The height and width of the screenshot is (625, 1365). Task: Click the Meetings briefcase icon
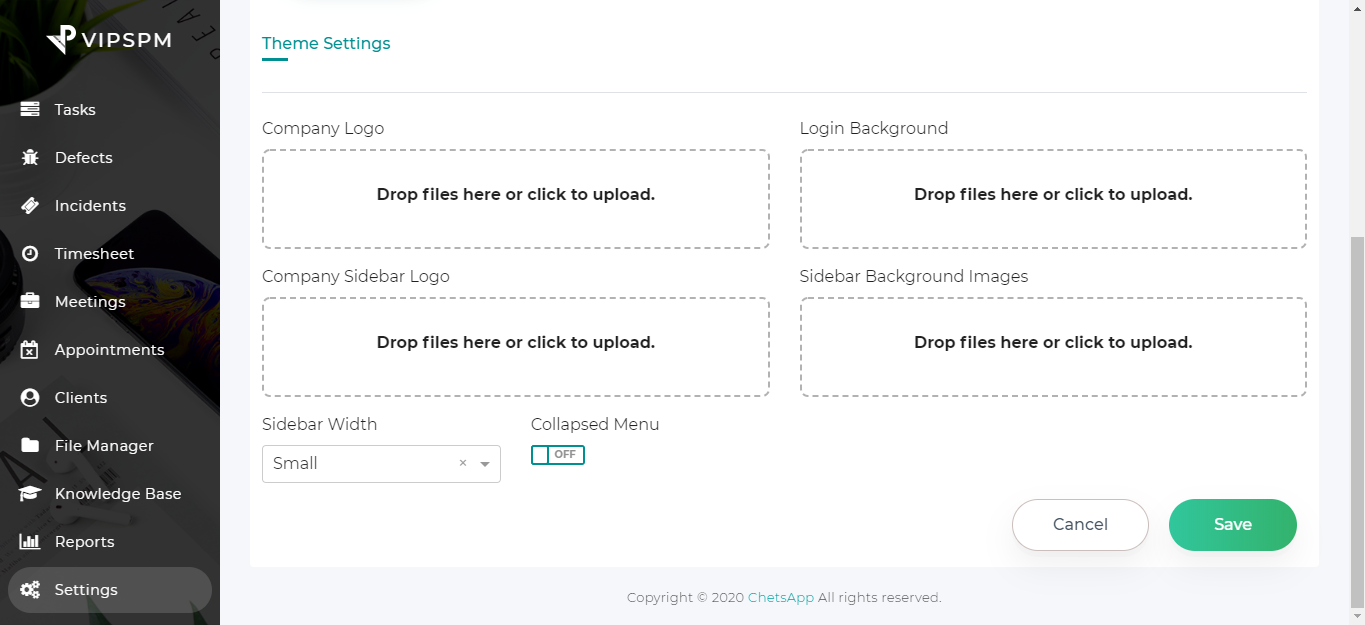(30, 301)
